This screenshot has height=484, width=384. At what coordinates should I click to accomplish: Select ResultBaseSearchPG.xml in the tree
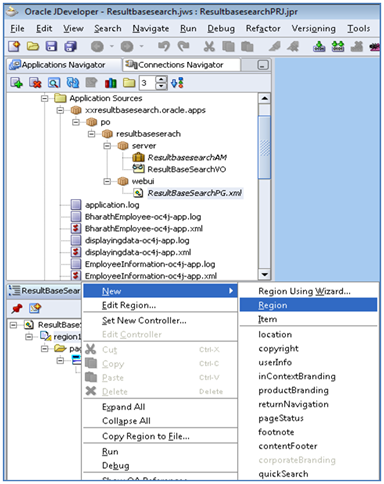194,193
